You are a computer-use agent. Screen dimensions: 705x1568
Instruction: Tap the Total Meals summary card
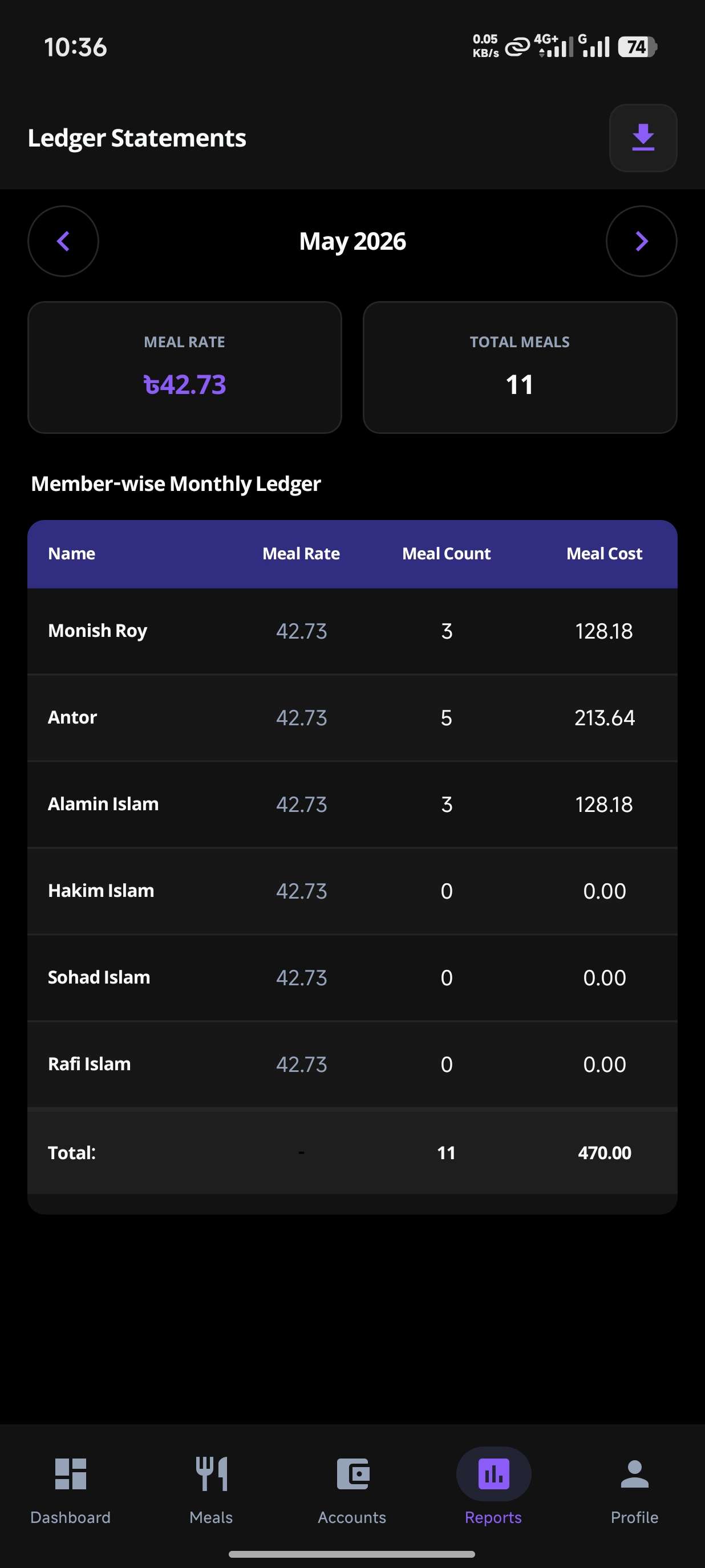(520, 367)
